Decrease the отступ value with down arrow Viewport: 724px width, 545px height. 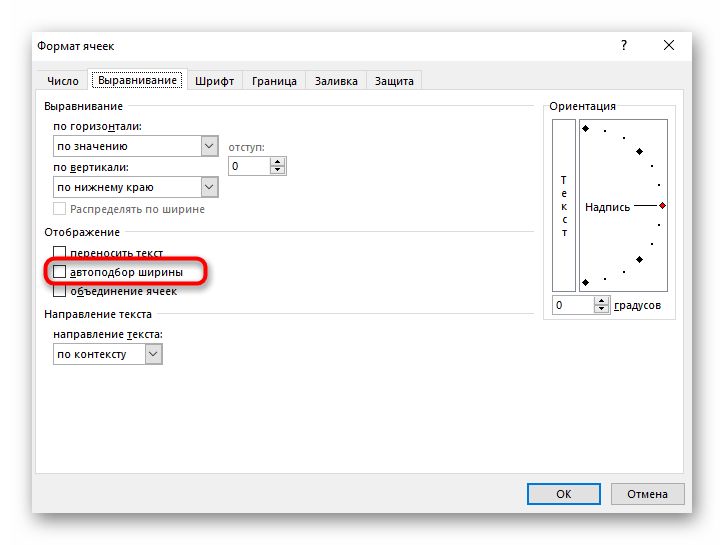(278, 170)
